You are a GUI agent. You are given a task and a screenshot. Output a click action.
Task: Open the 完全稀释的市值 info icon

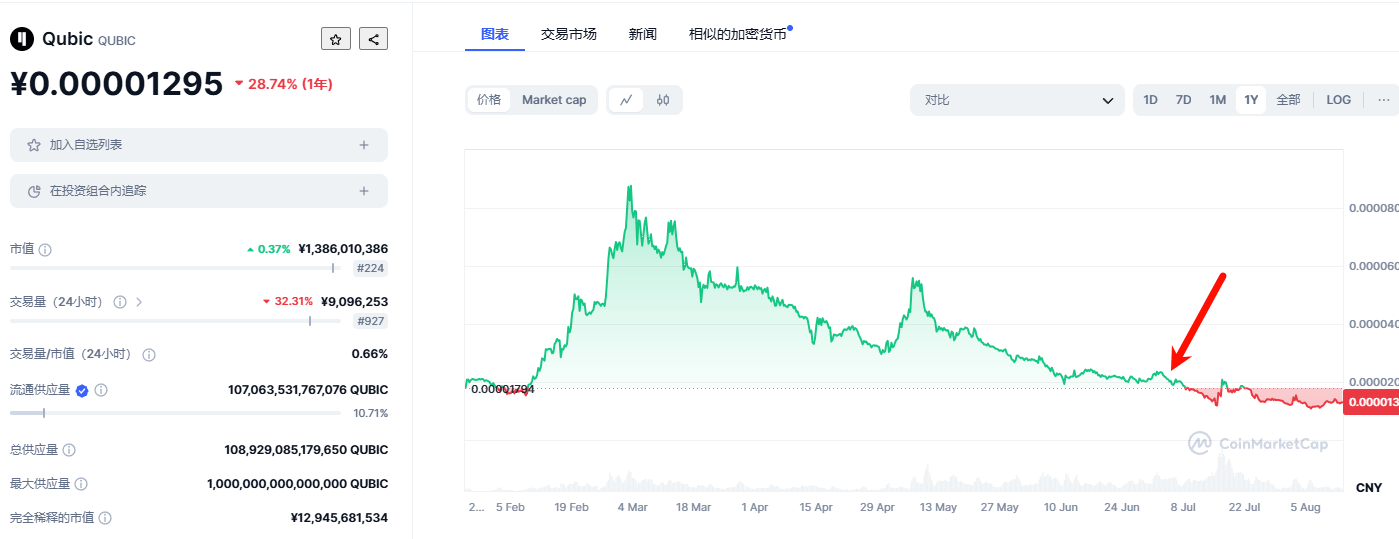coord(105,518)
